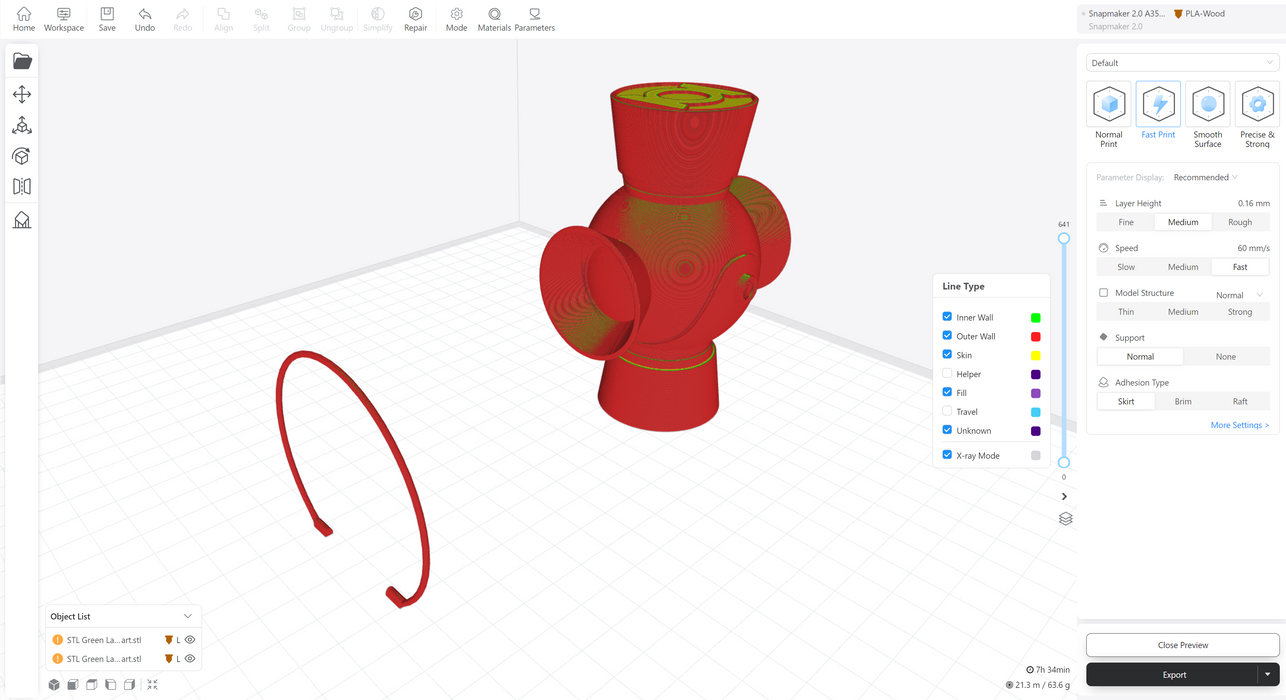Click the top layer slider handle
This screenshot has height=700, width=1286.
1064,238
